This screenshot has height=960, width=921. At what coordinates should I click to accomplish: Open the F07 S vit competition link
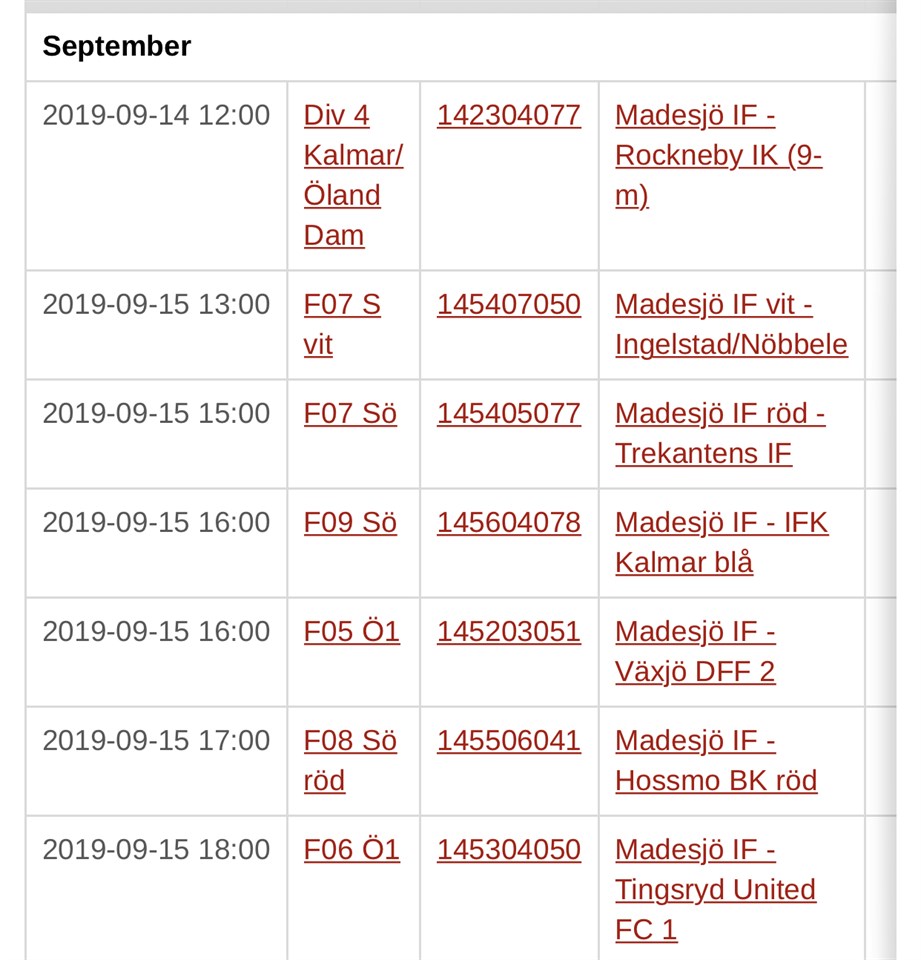click(x=341, y=305)
